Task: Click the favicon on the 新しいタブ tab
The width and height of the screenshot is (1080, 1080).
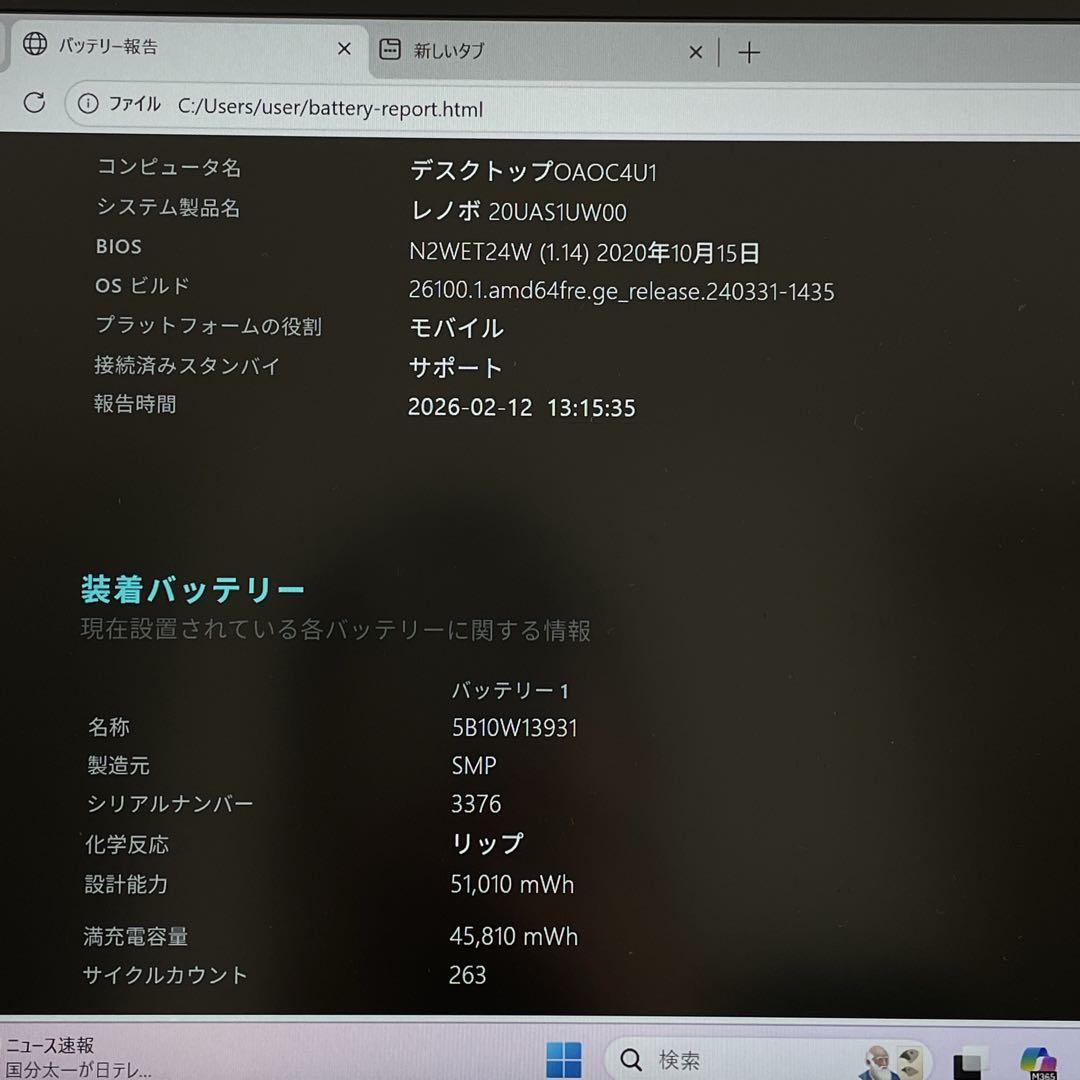Action: click(389, 48)
